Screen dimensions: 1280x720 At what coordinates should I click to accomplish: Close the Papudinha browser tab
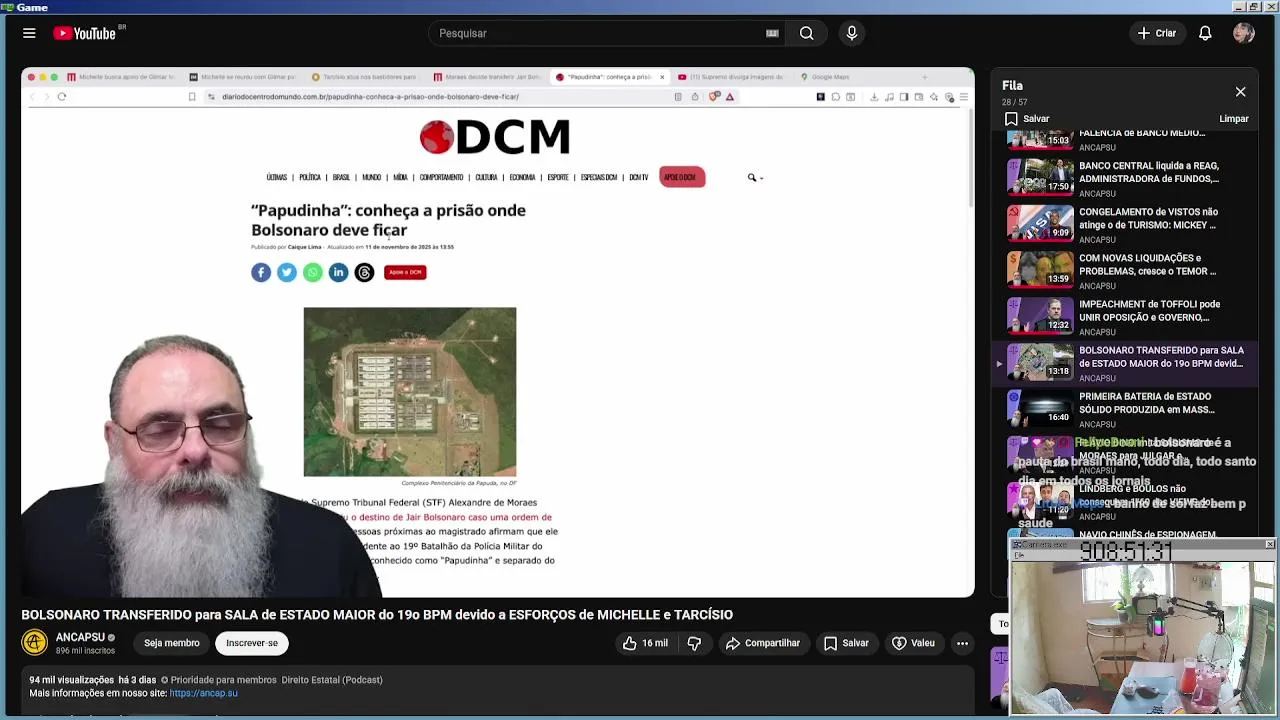661,77
